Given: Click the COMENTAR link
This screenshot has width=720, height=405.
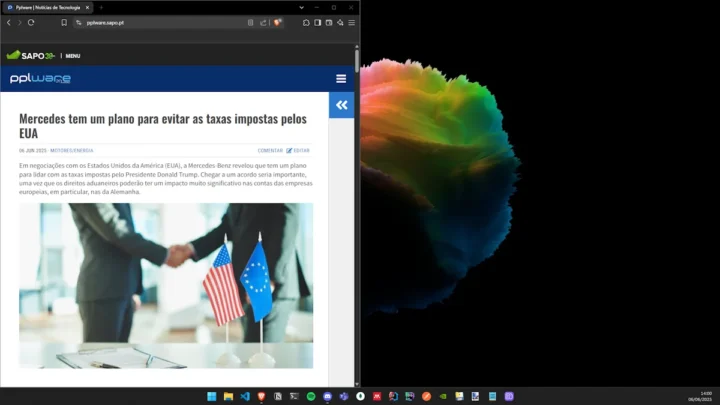Looking at the screenshot, I should pos(270,150).
